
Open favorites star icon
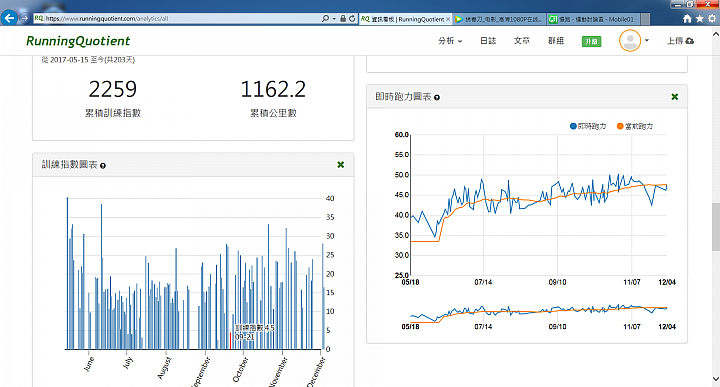699,19
